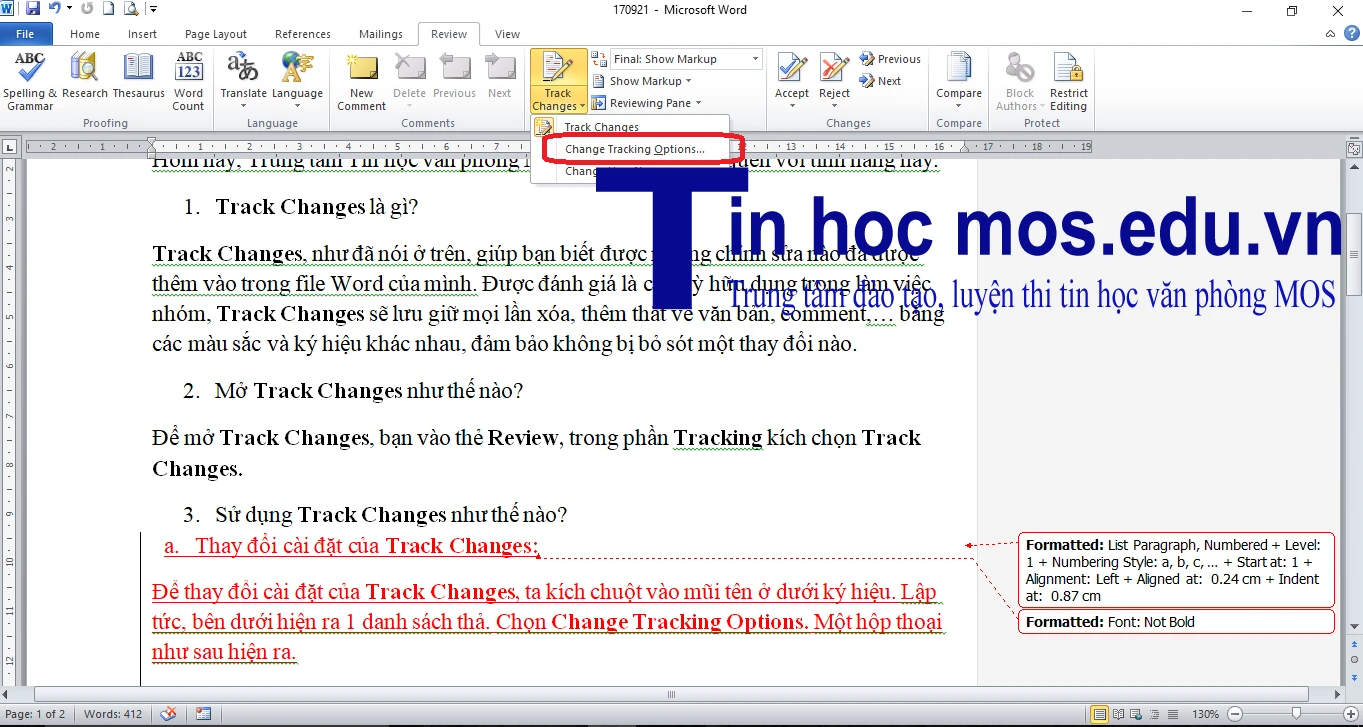The image size is (1363, 727).
Task: Click the Formatted: Font: Not Bold balloon
Action: (1176, 622)
